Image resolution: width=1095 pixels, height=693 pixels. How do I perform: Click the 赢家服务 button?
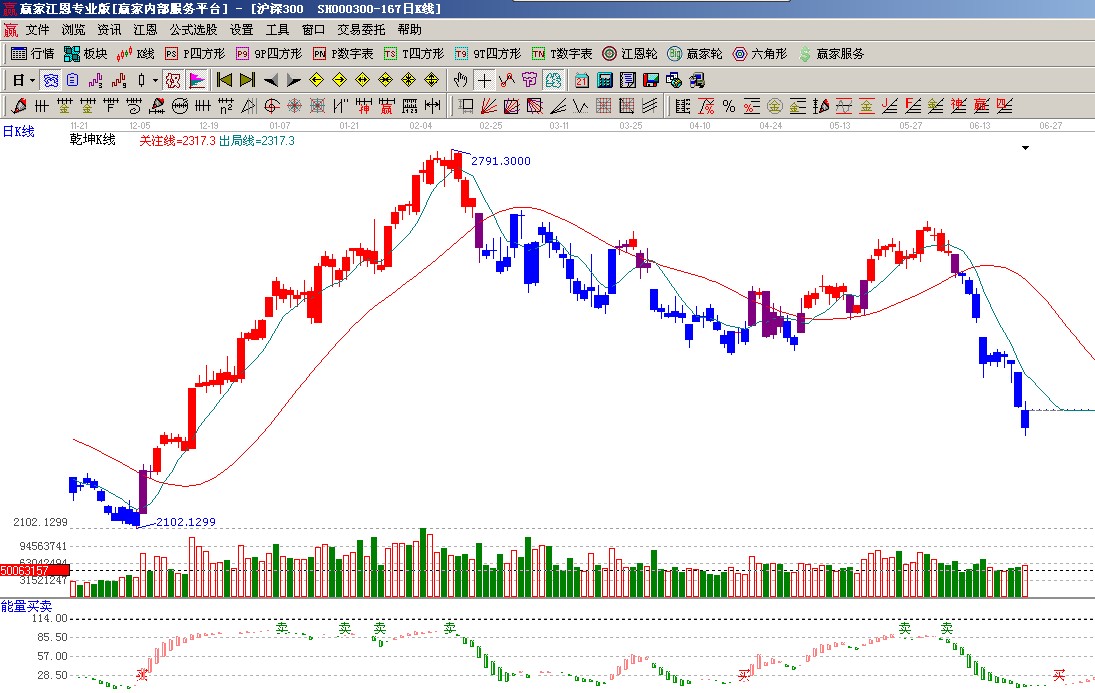click(831, 54)
